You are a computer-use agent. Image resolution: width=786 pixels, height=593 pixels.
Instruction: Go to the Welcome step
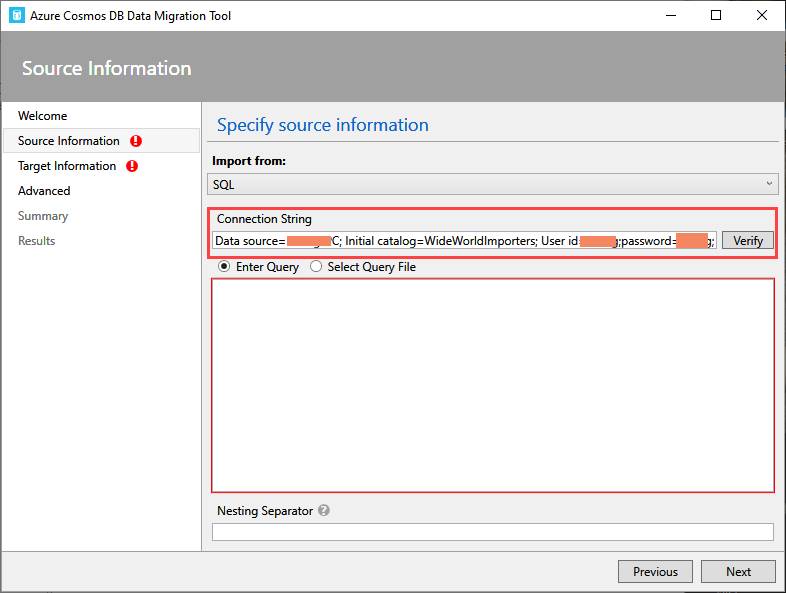coord(43,116)
